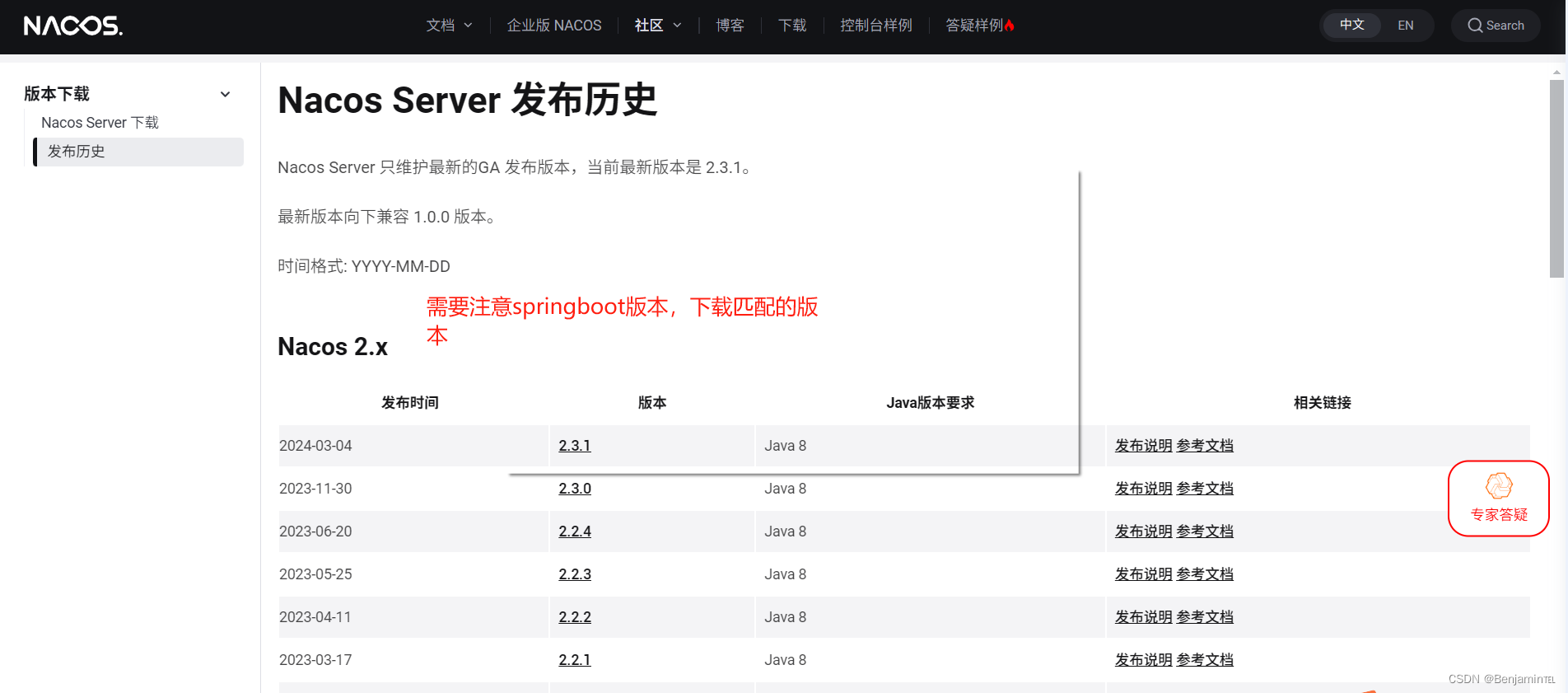
Task: Switch language to 中文
Action: 1351,25
